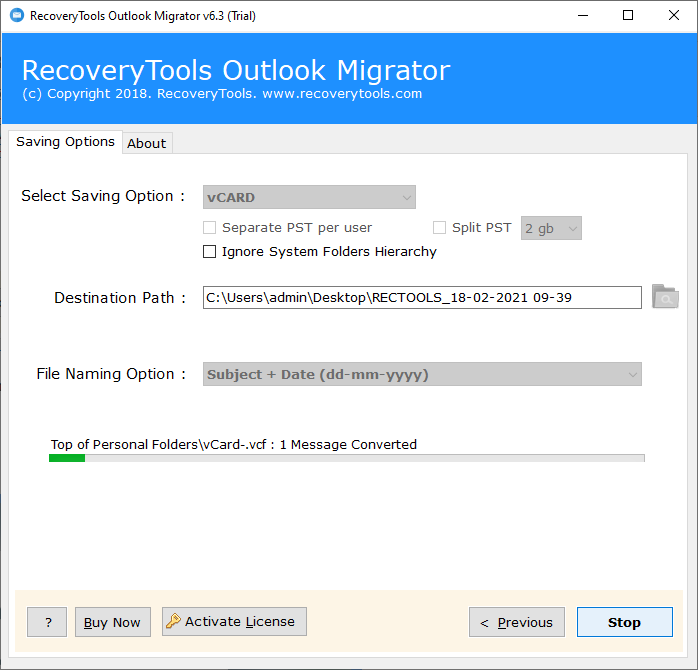The image size is (698, 670).
Task: Click the conversion progress bar
Action: [347, 458]
